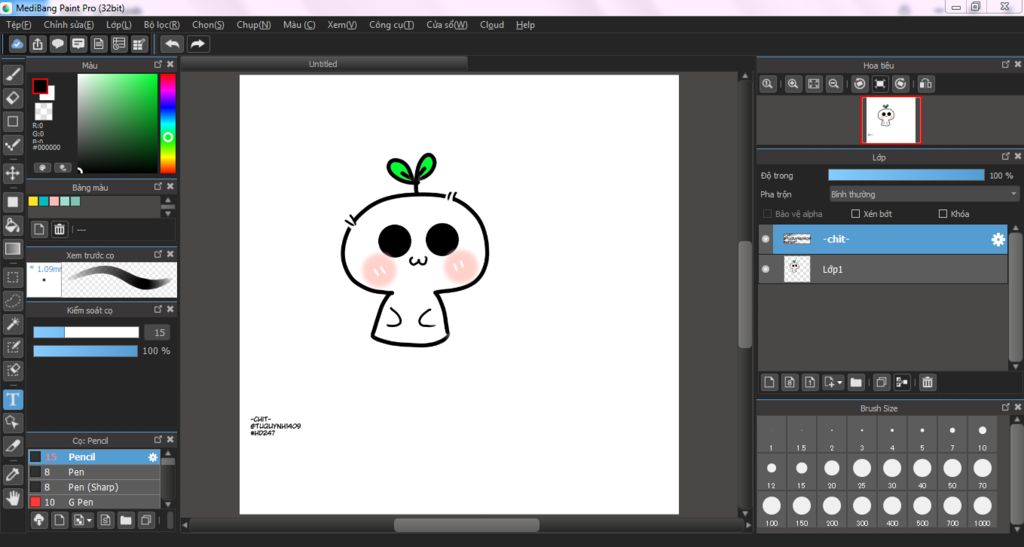The height and width of the screenshot is (547, 1024).
Task: Click the cloud save icon in toolbar
Action: click(x=17, y=44)
